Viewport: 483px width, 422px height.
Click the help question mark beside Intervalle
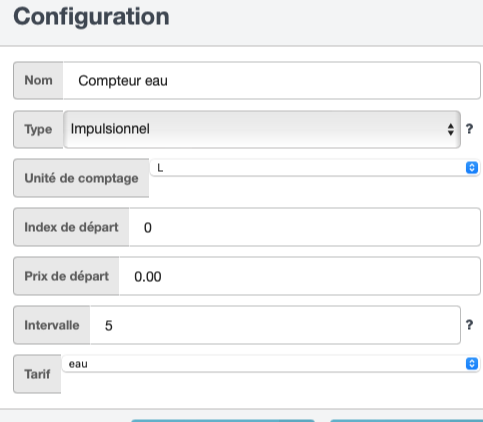469,325
